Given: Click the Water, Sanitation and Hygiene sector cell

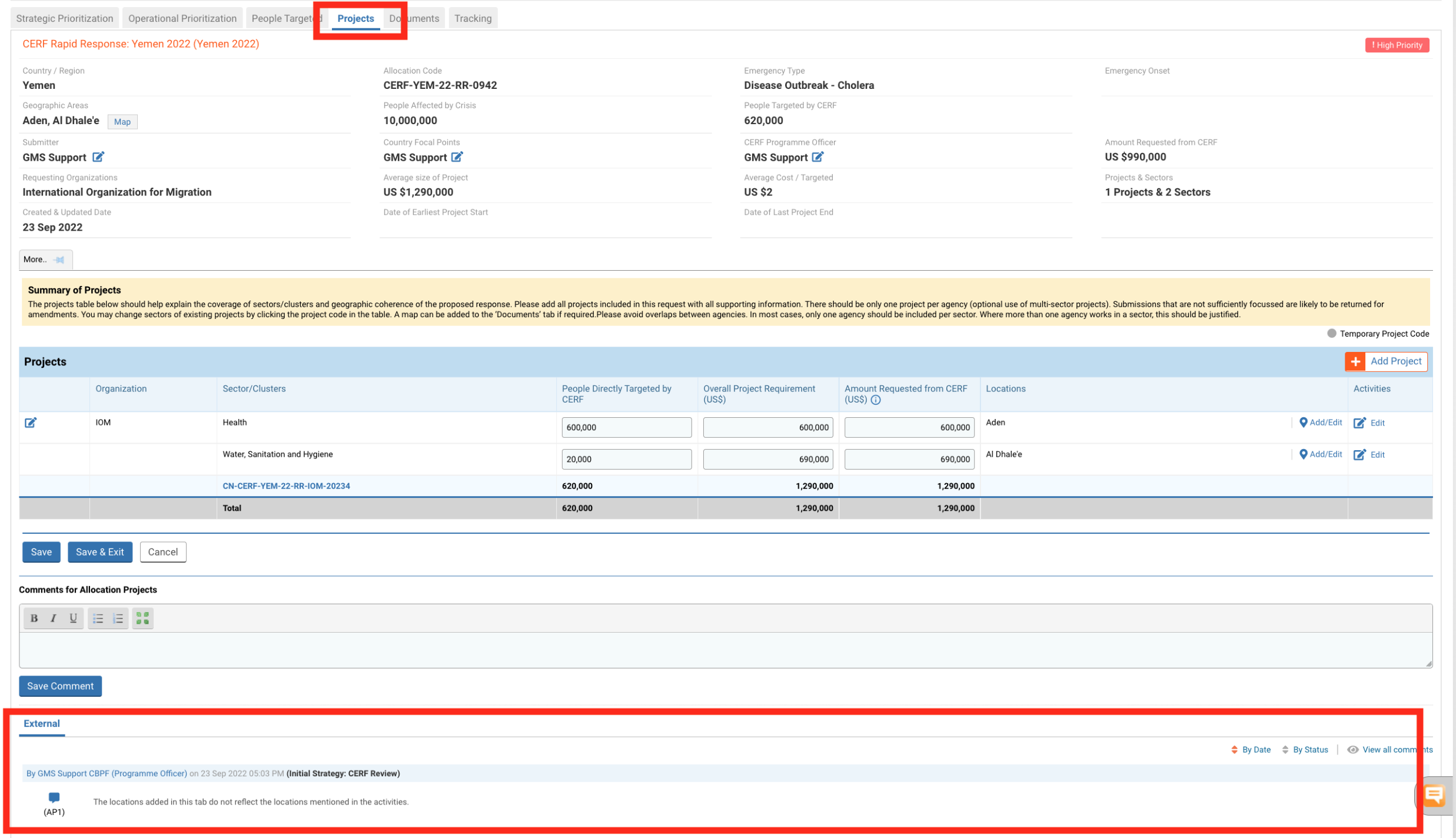Looking at the screenshot, I should [x=278, y=454].
